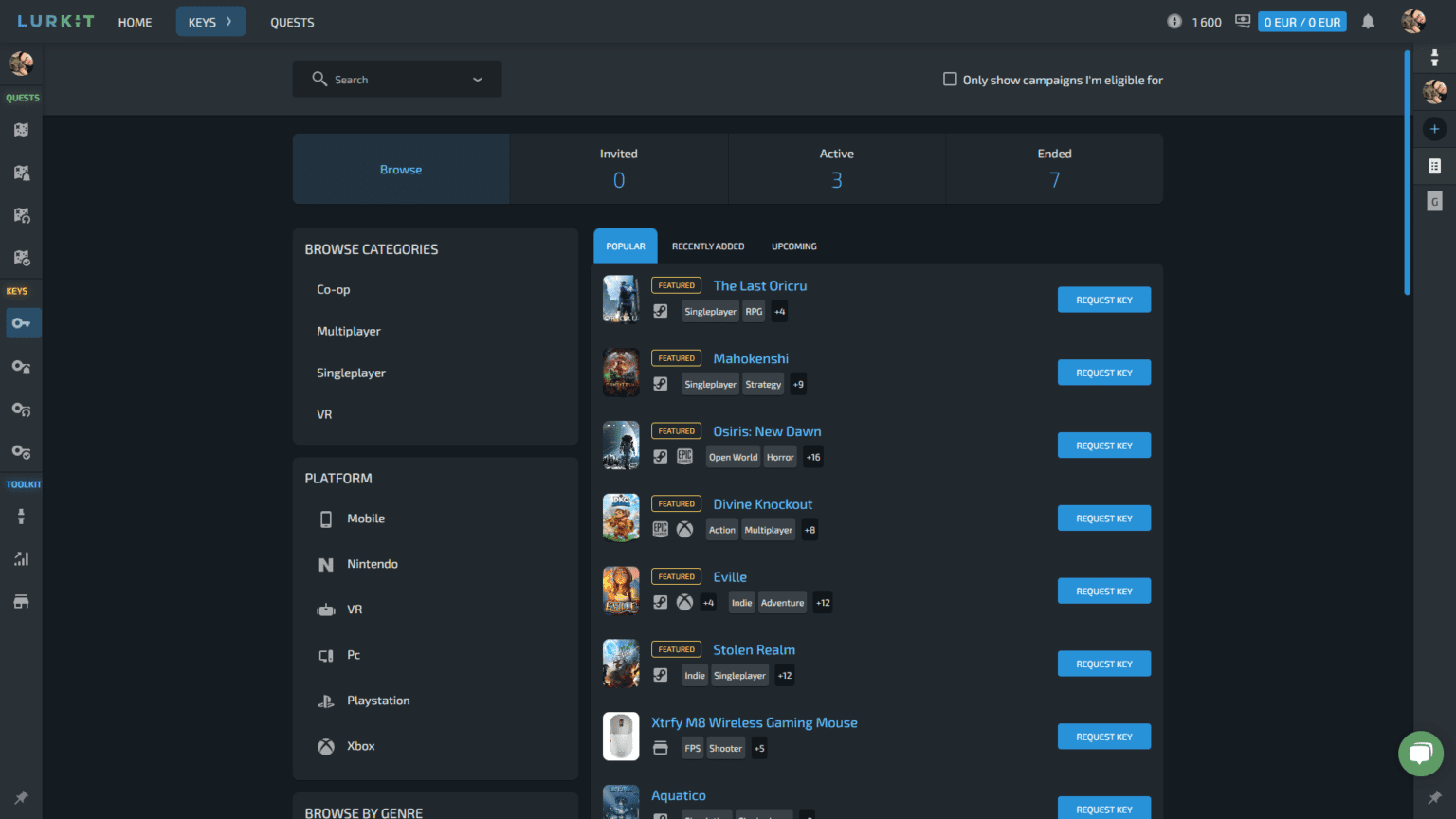Request key for Divine Knockout
The height and width of the screenshot is (819, 1456).
1104,519
